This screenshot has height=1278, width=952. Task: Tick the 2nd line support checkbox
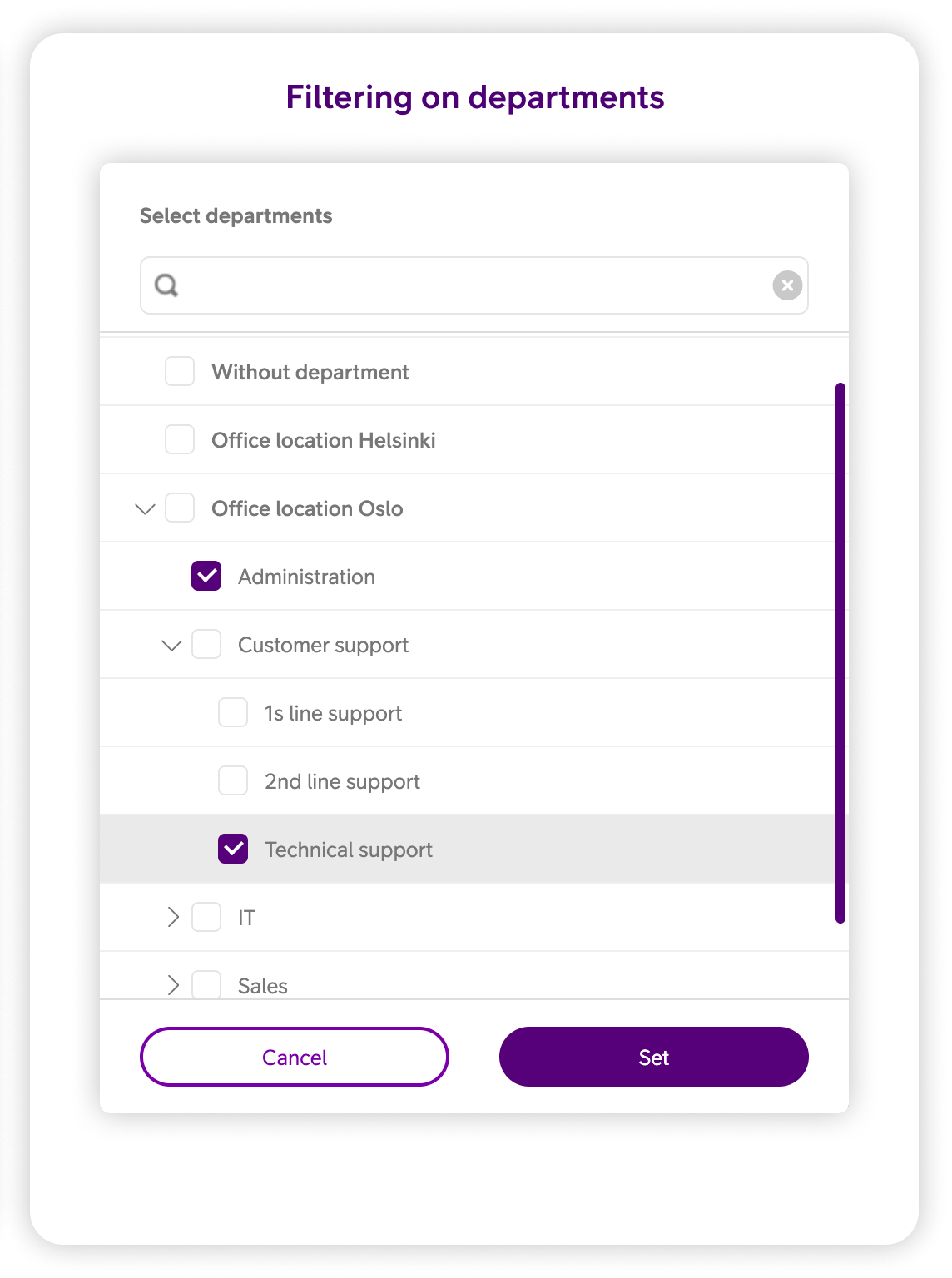click(x=233, y=781)
